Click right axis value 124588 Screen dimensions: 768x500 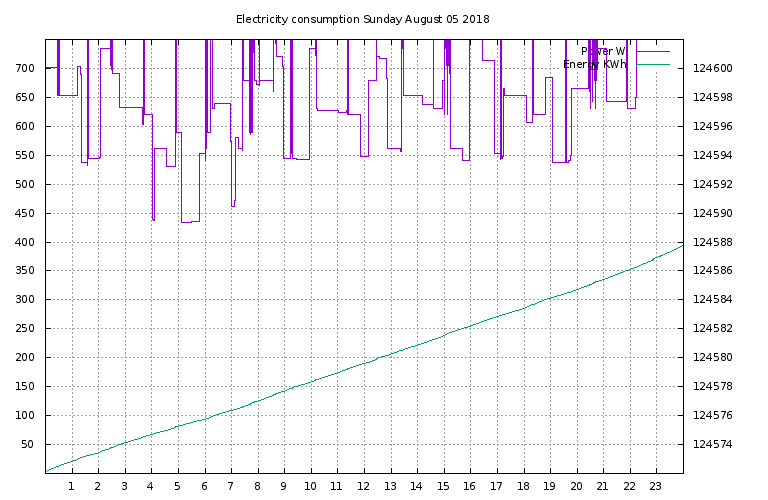[x=713, y=242]
